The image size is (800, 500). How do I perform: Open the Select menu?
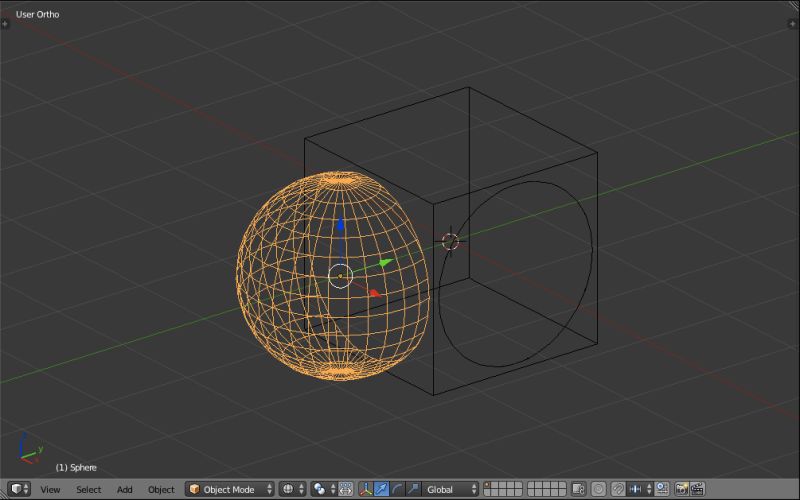tap(88, 489)
